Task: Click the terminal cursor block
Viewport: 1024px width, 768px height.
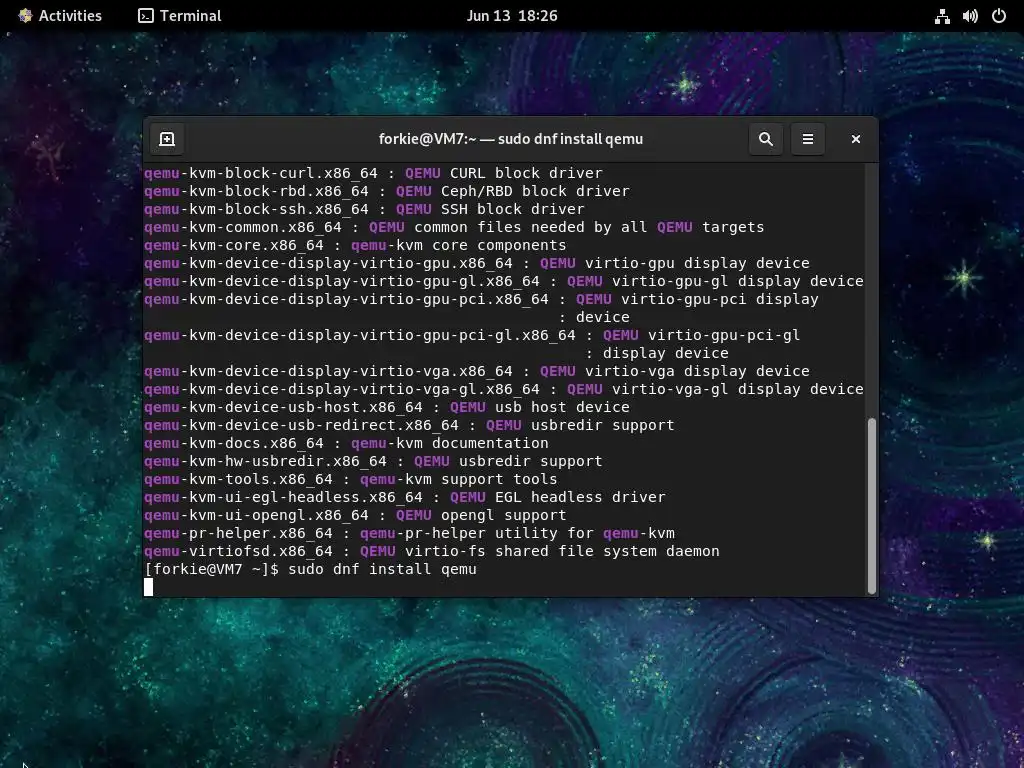Action: pos(148,587)
